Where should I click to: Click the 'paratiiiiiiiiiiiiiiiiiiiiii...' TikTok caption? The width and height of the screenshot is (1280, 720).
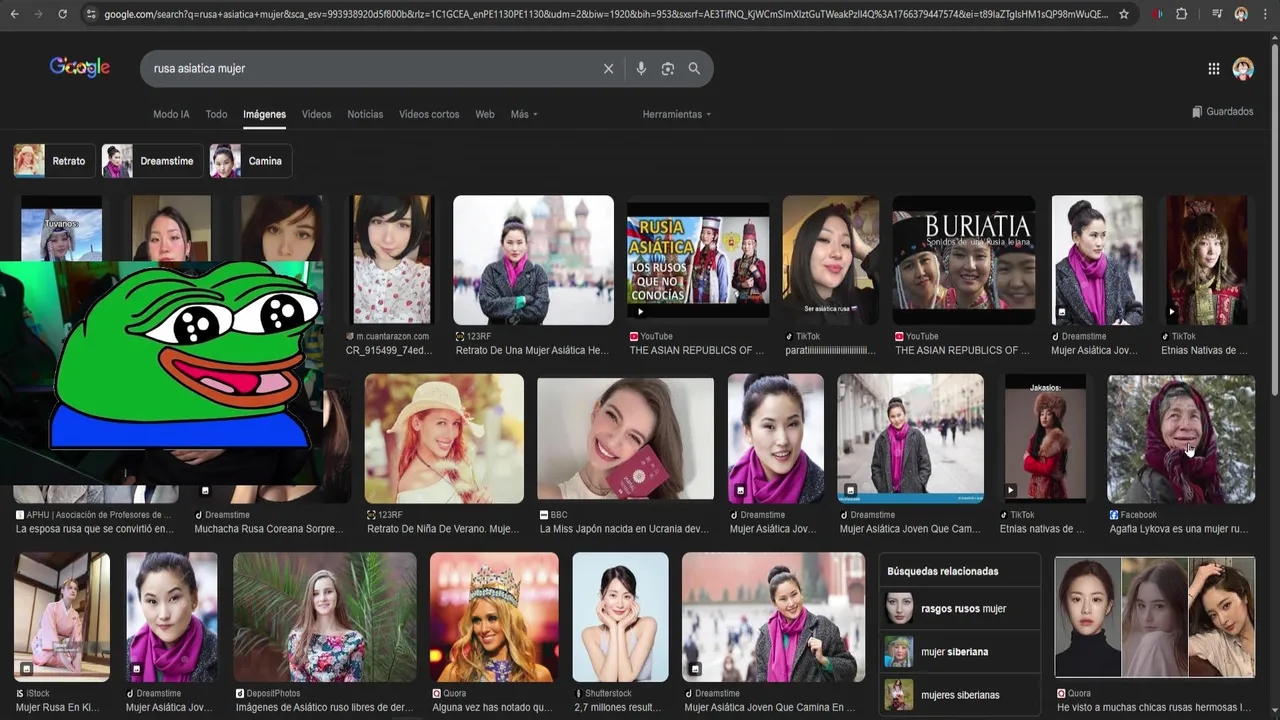(x=830, y=350)
